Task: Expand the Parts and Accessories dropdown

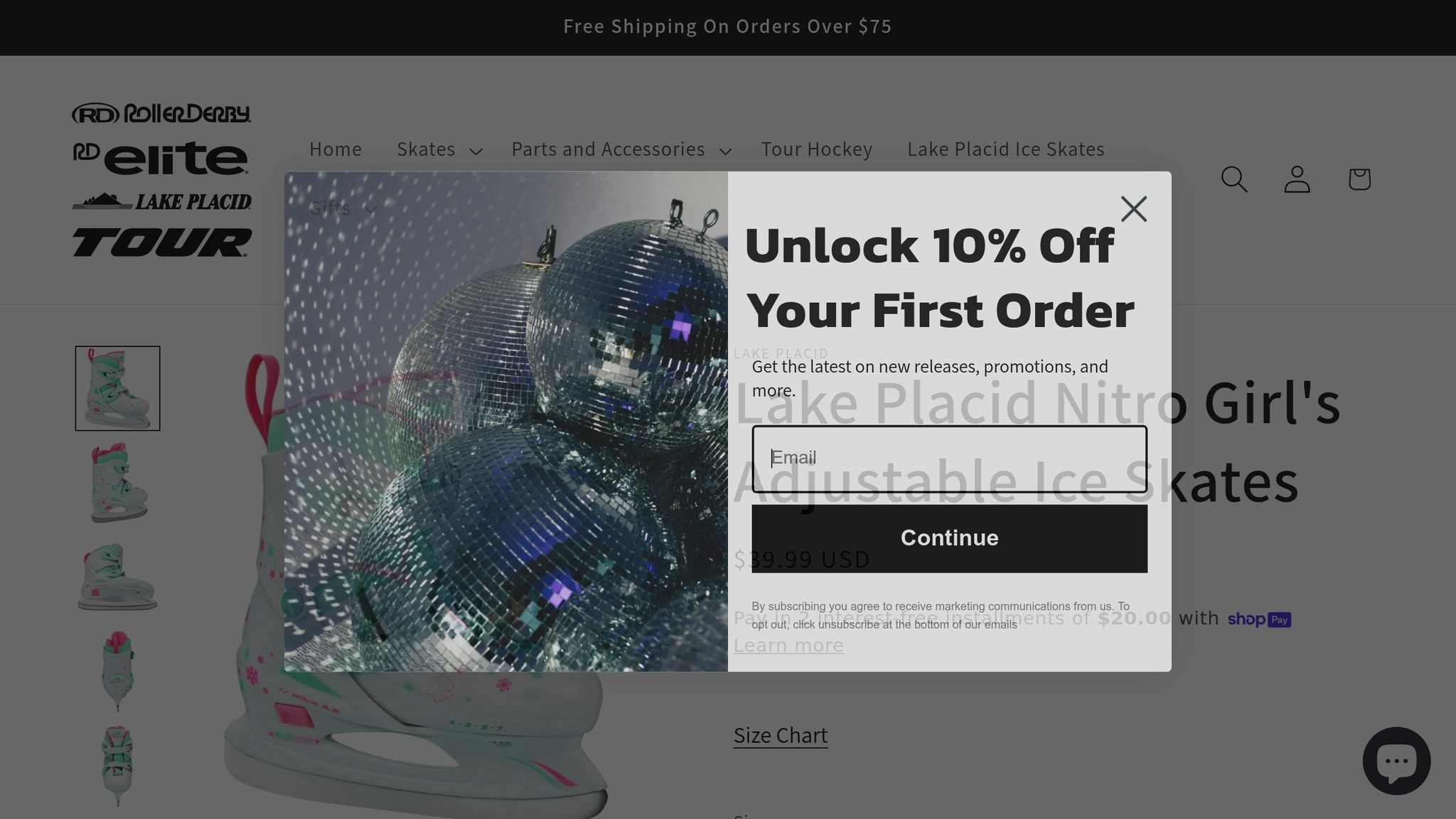Action: point(621,149)
